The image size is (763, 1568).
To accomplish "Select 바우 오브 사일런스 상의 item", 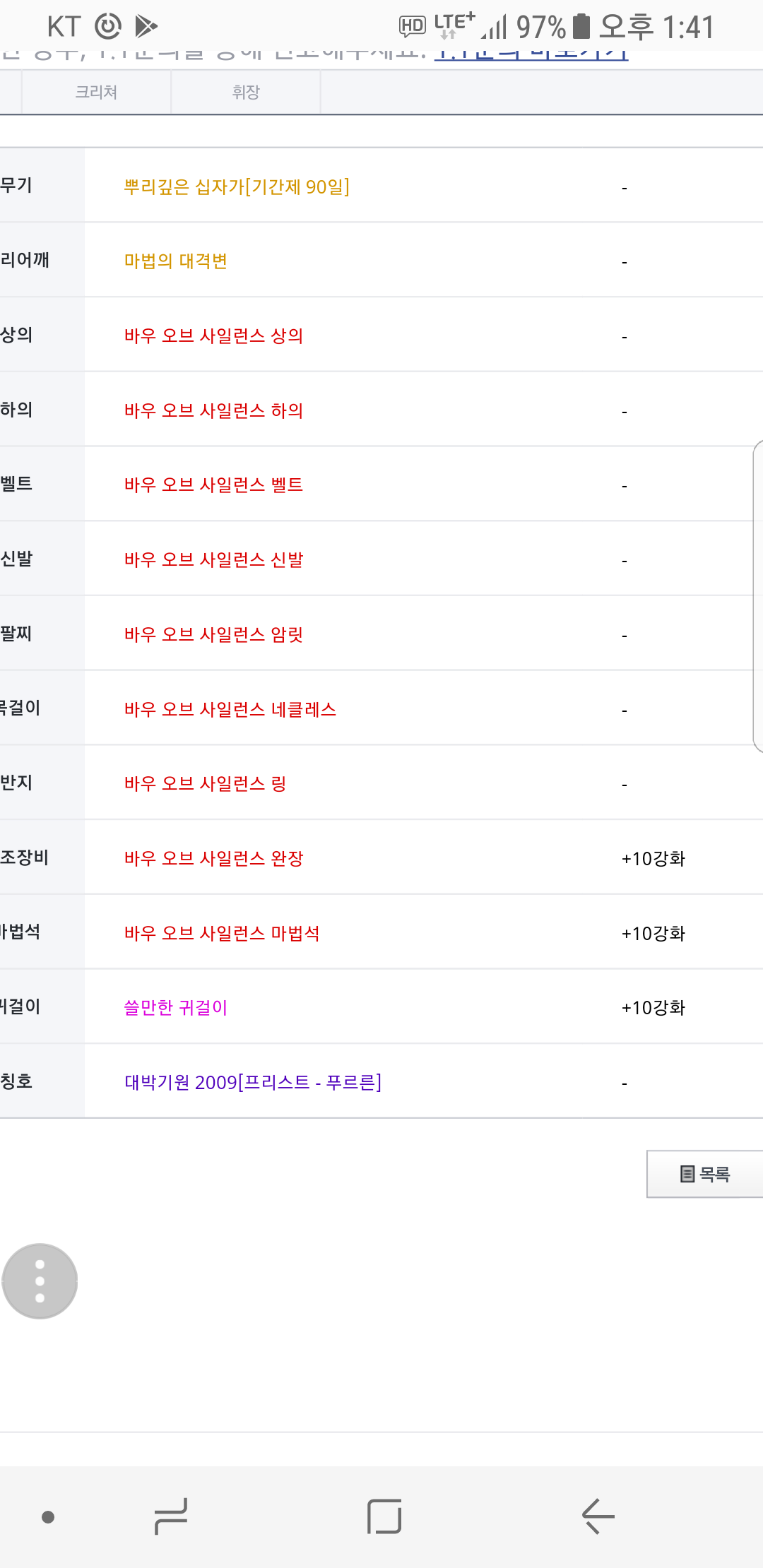I will pyautogui.click(x=213, y=335).
